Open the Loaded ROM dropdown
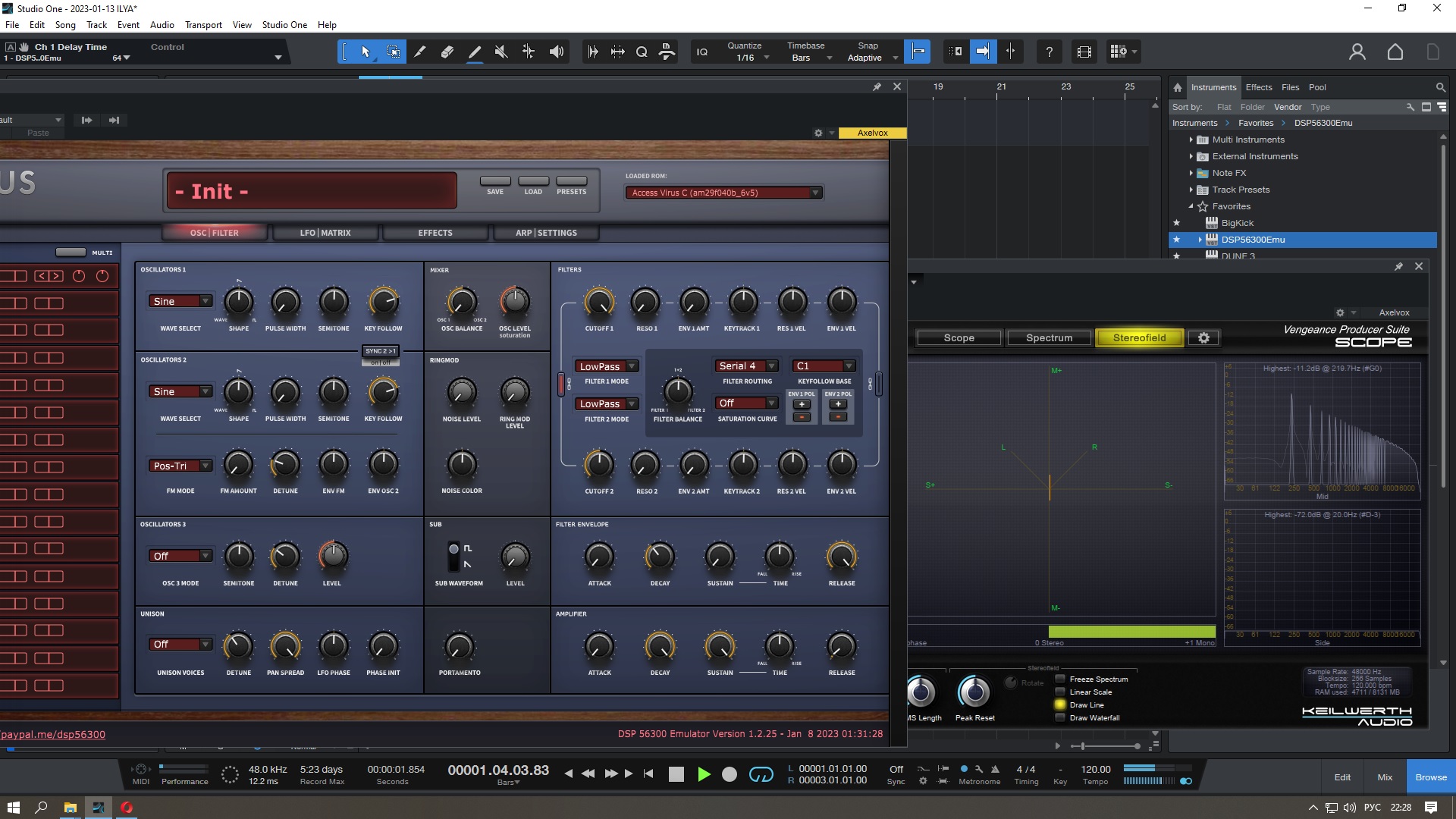 click(x=723, y=193)
